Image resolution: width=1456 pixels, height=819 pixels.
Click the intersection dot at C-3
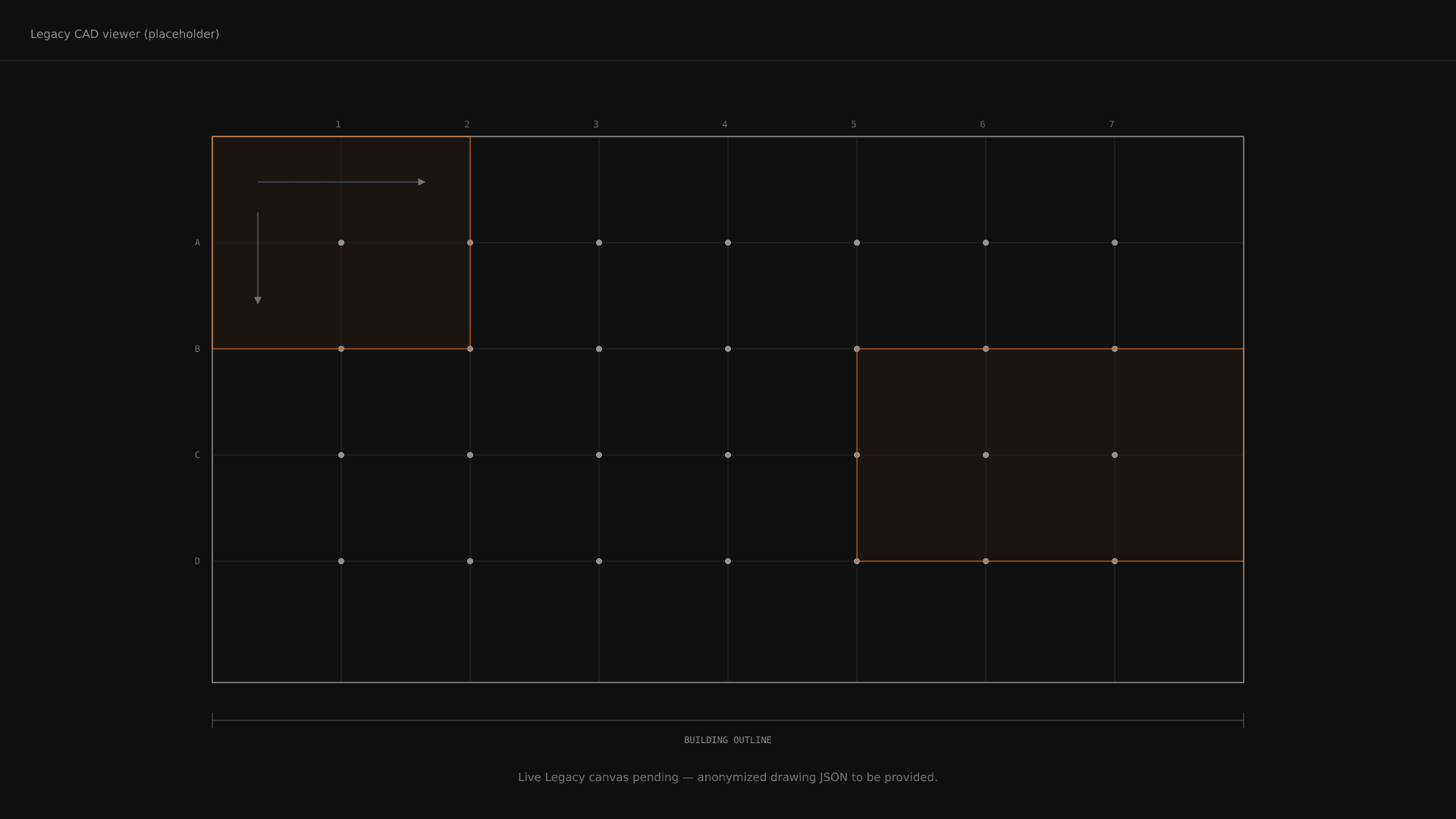599,455
